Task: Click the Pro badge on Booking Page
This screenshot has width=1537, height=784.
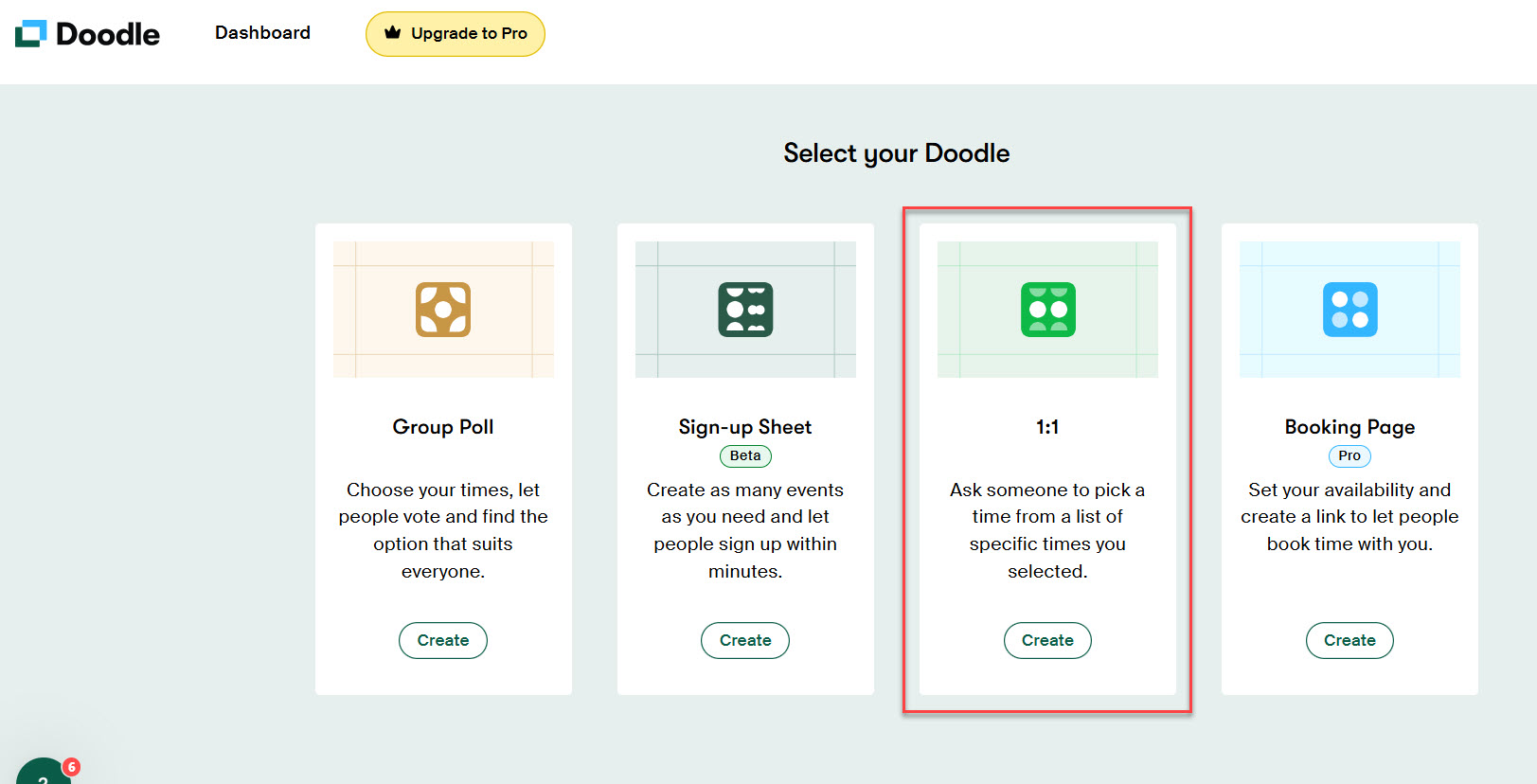Action: [1349, 455]
